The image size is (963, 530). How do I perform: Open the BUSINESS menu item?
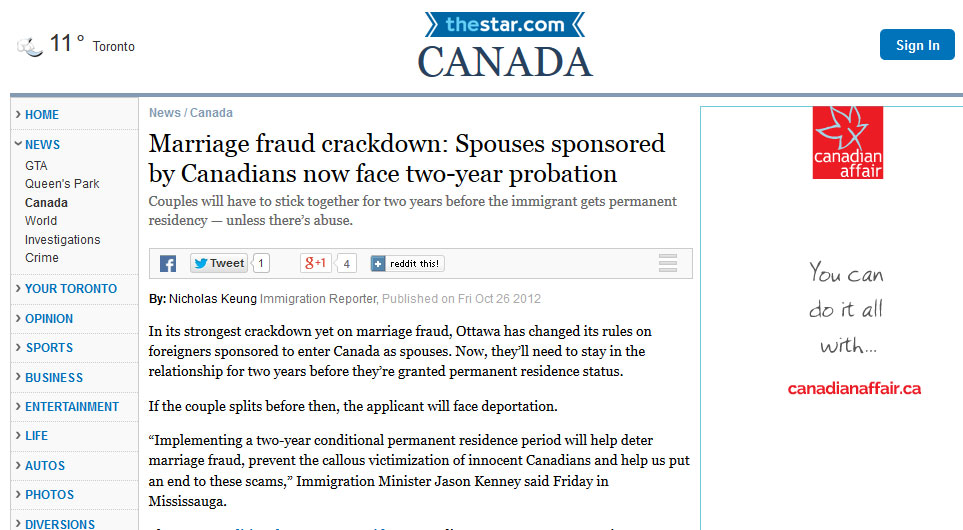tap(53, 378)
